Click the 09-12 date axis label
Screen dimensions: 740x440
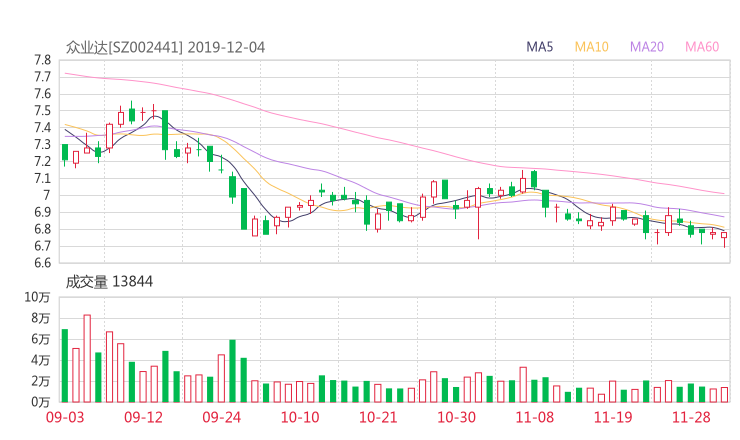[x=143, y=417]
